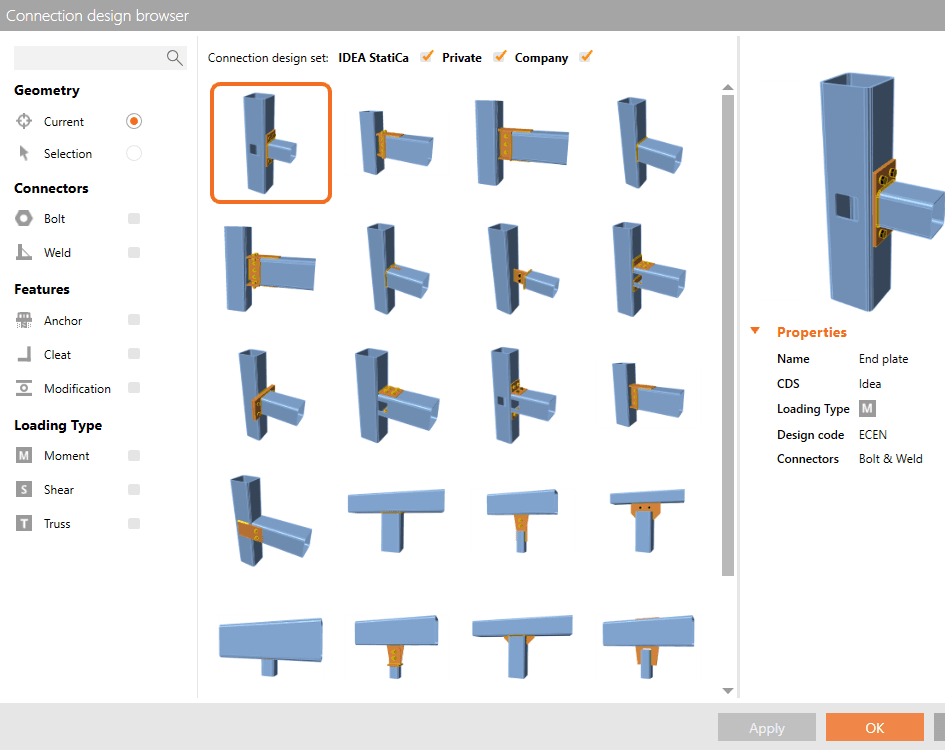The width and height of the screenshot is (945, 751).
Task: Select the Selection geometry radio button
Action: click(x=134, y=153)
